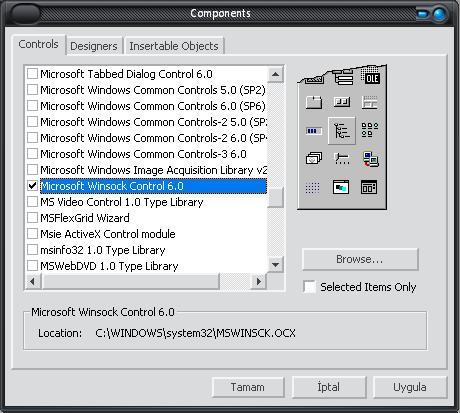Viewport: 460px width, 413px height.
Task: Select row text 'MS Video Control 1.0 Type Library'
Action: point(122,202)
